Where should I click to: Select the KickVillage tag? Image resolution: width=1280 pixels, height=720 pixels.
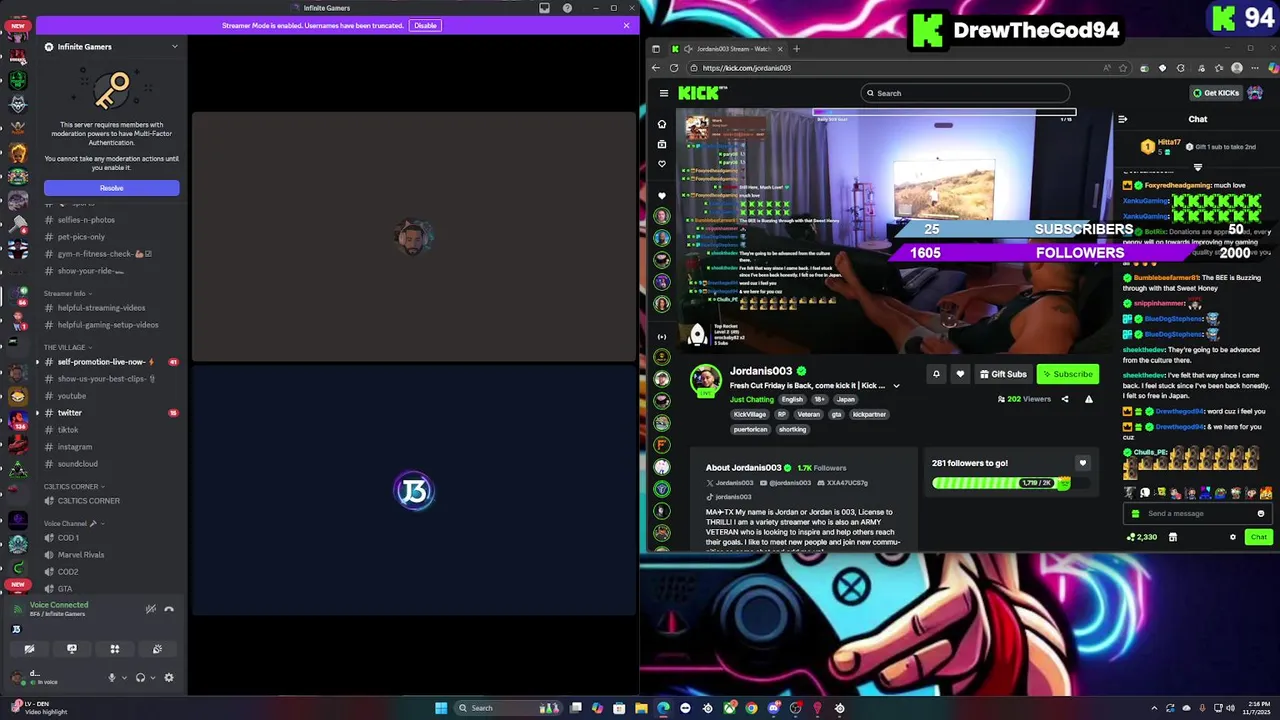tap(750, 414)
